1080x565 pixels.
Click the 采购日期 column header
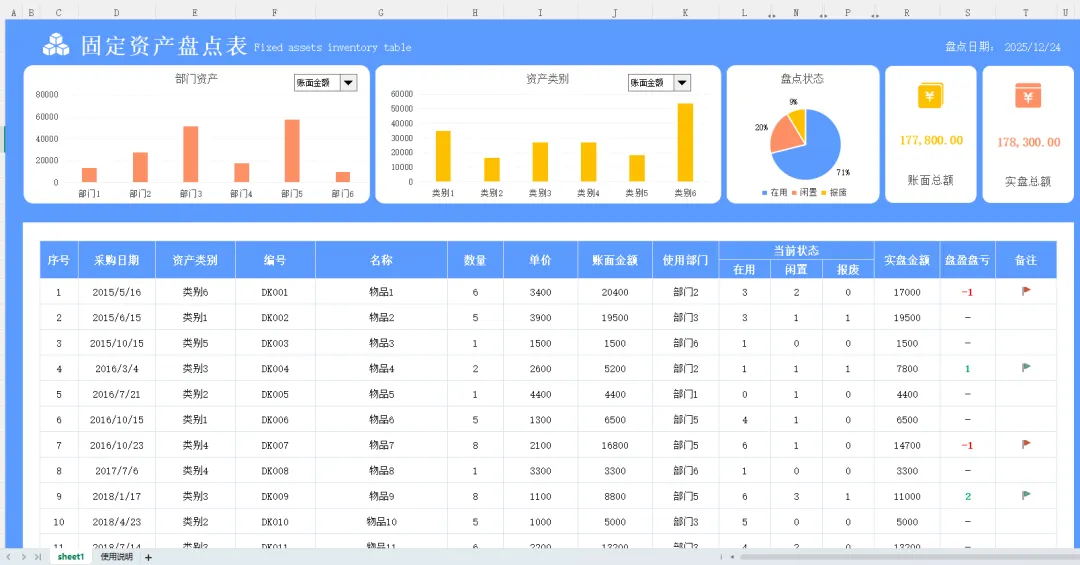pyautogui.click(x=116, y=260)
